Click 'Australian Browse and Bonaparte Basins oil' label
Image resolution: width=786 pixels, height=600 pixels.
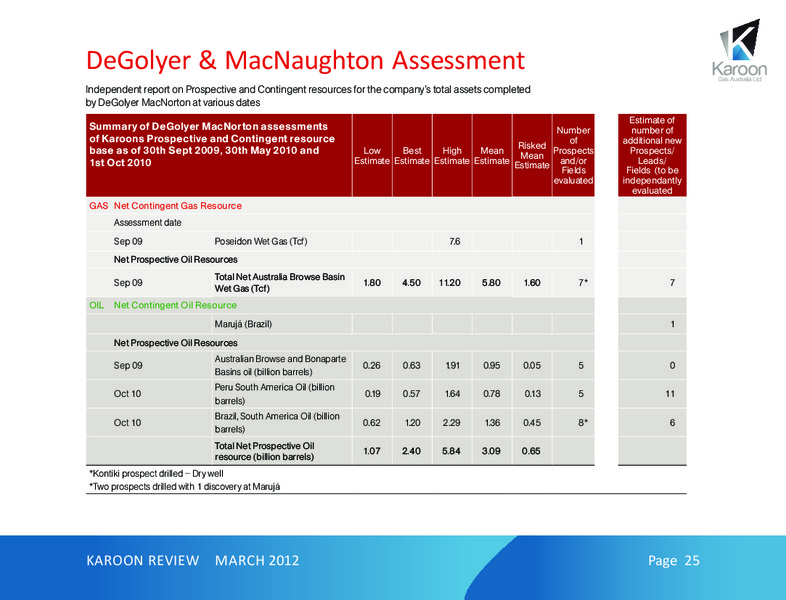[280, 365]
